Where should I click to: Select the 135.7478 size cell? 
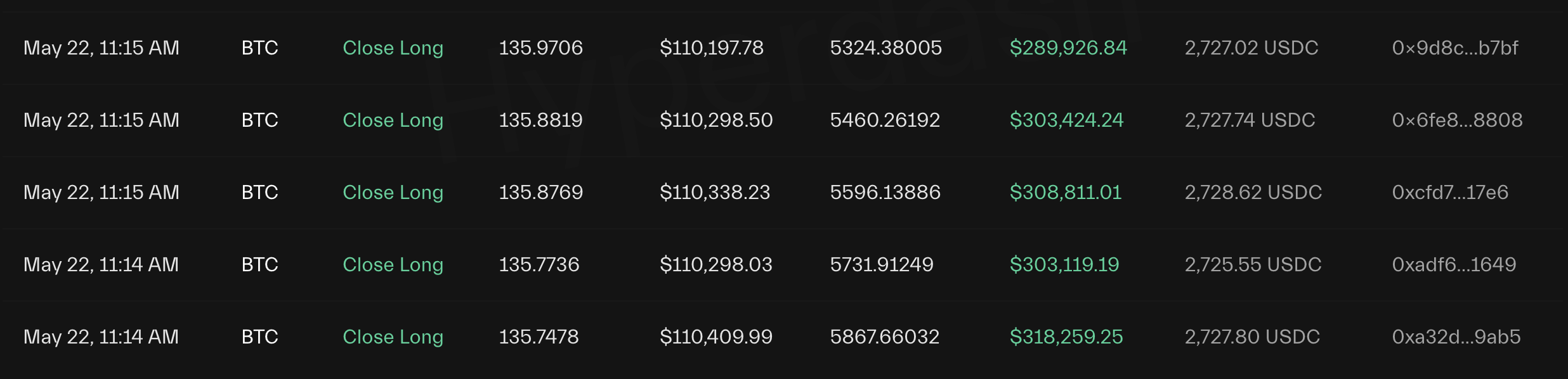539,337
